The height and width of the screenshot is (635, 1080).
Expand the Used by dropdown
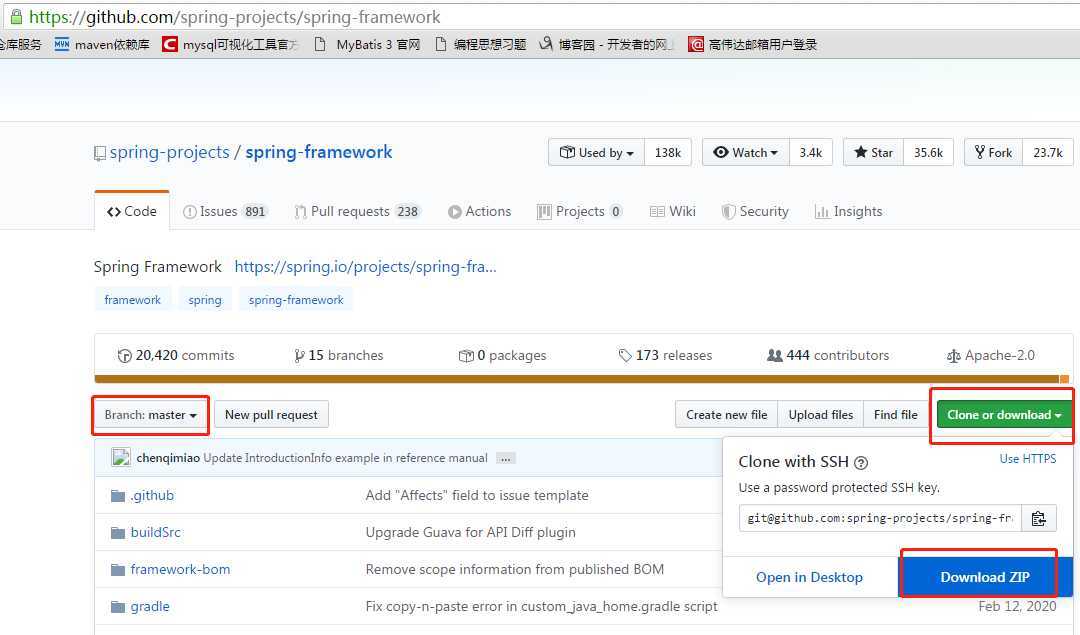(596, 153)
